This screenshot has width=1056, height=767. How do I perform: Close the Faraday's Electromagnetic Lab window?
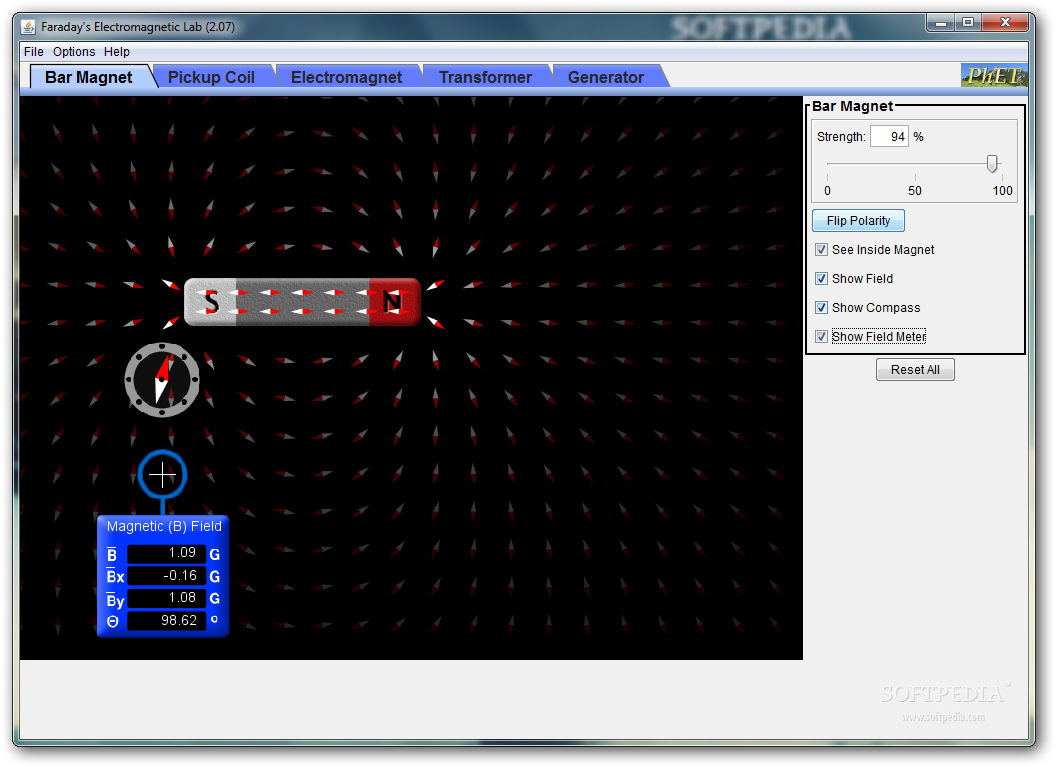pyautogui.click(x=1005, y=23)
